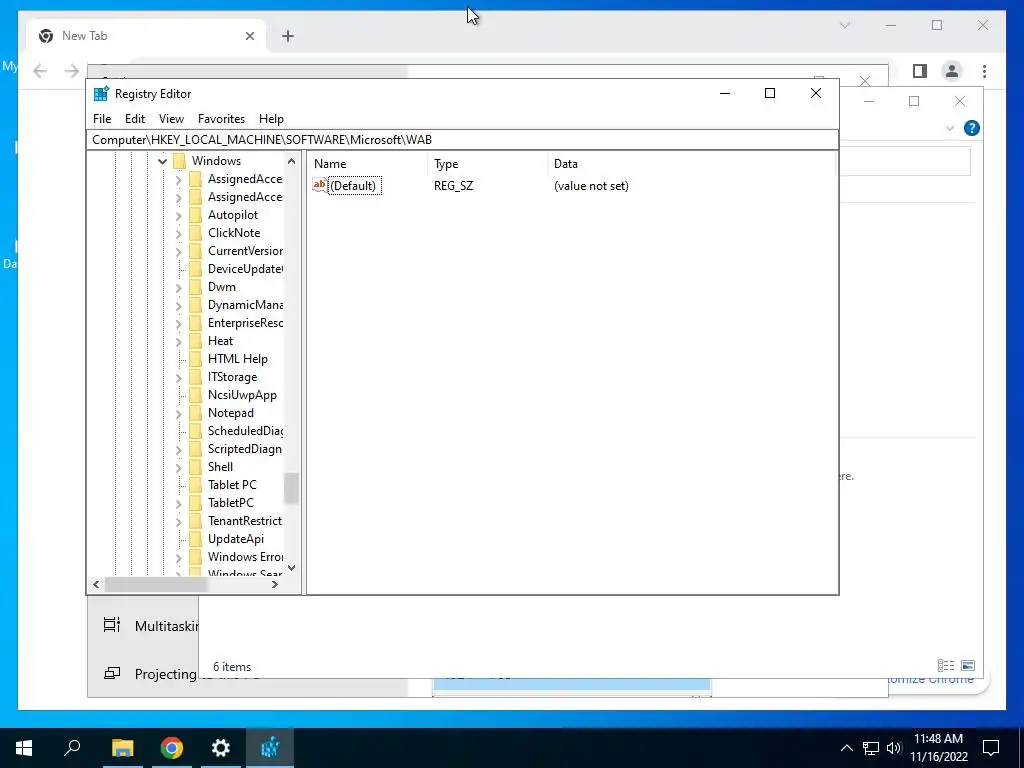This screenshot has width=1024, height=768.
Task: Expand the Autopilot registry key
Action: (179, 216)
